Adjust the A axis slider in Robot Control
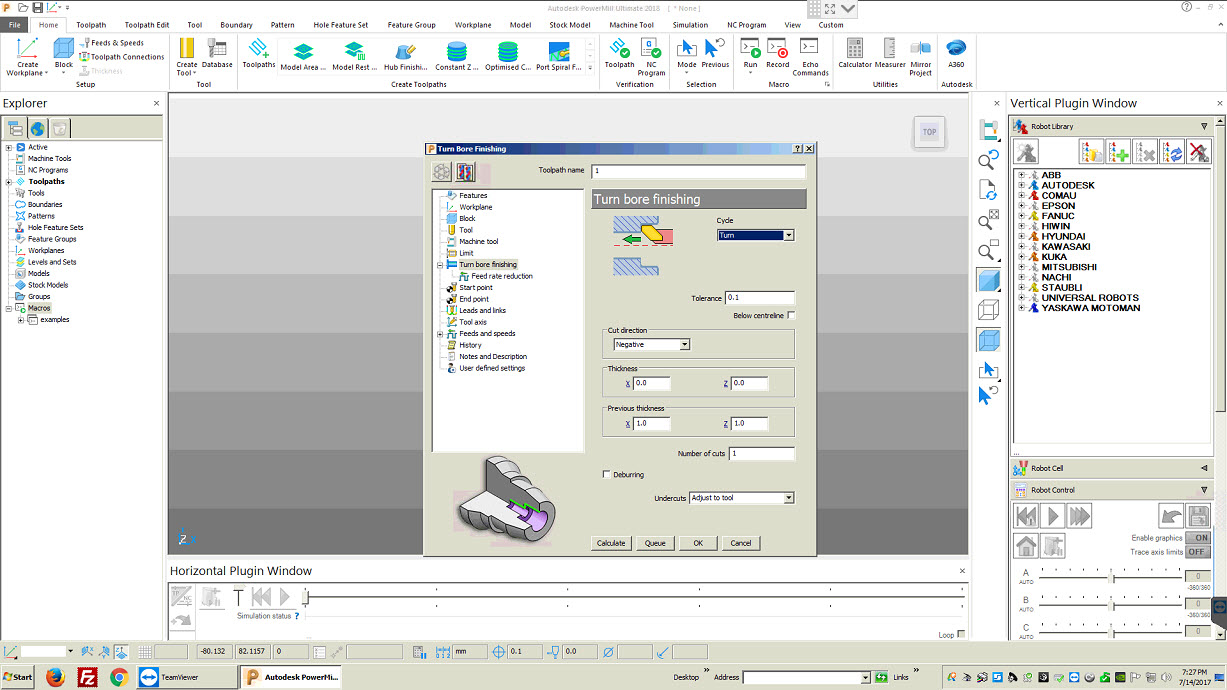The image size is (1227, 690). pos(1112,576)
